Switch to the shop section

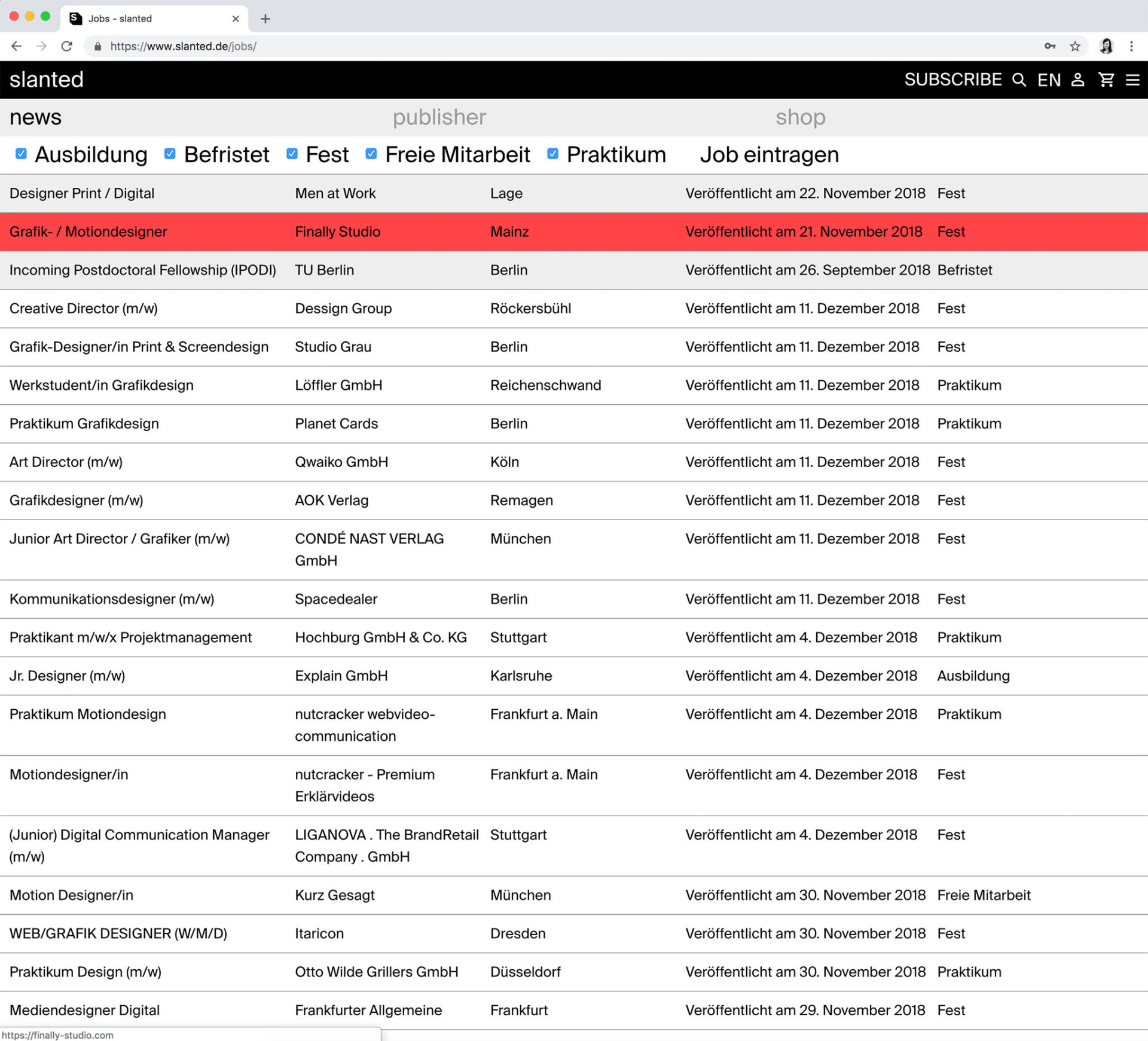[x=801, y=117]
